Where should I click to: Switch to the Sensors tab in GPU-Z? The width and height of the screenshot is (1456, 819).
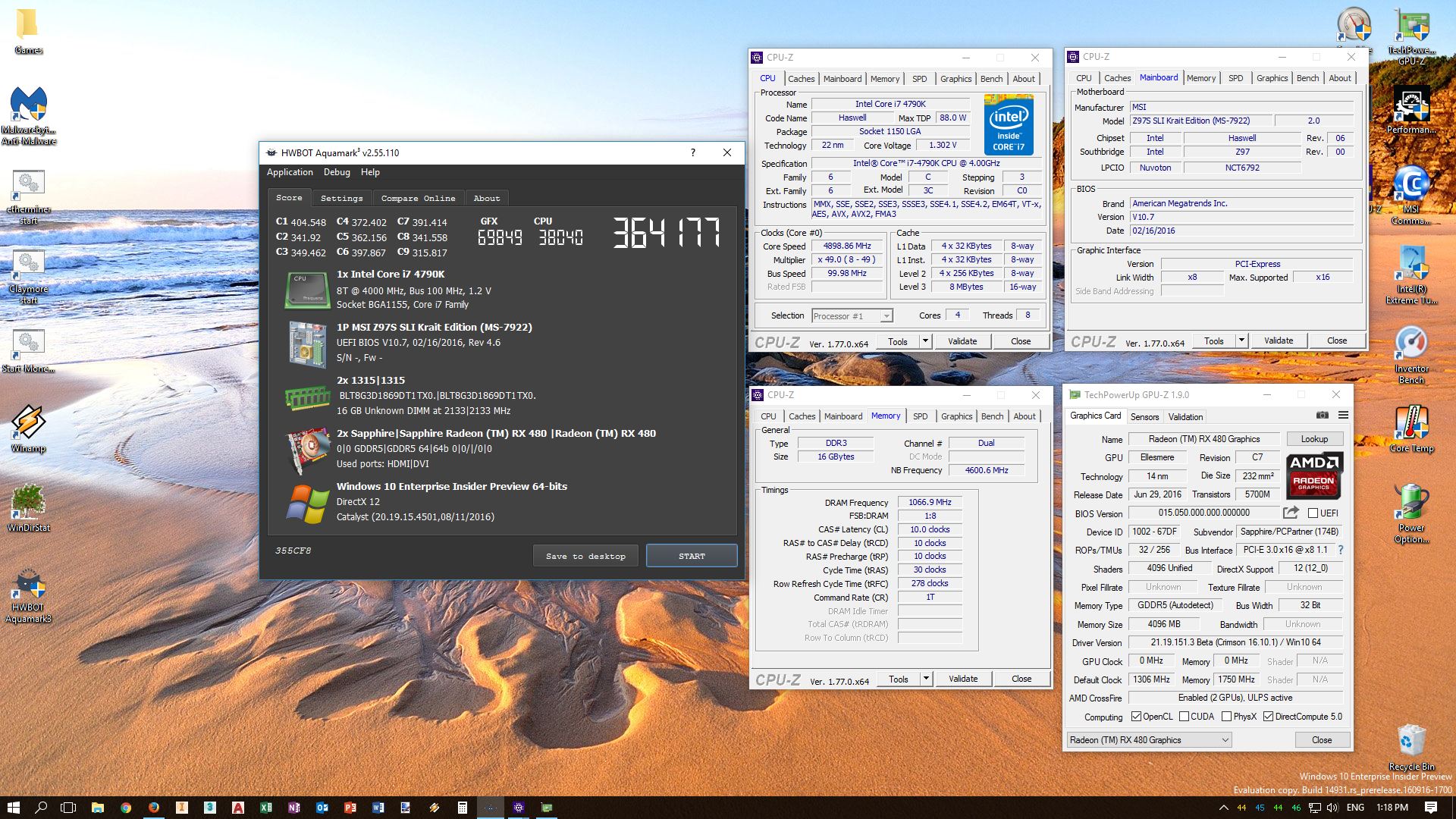pos(1144,417)
